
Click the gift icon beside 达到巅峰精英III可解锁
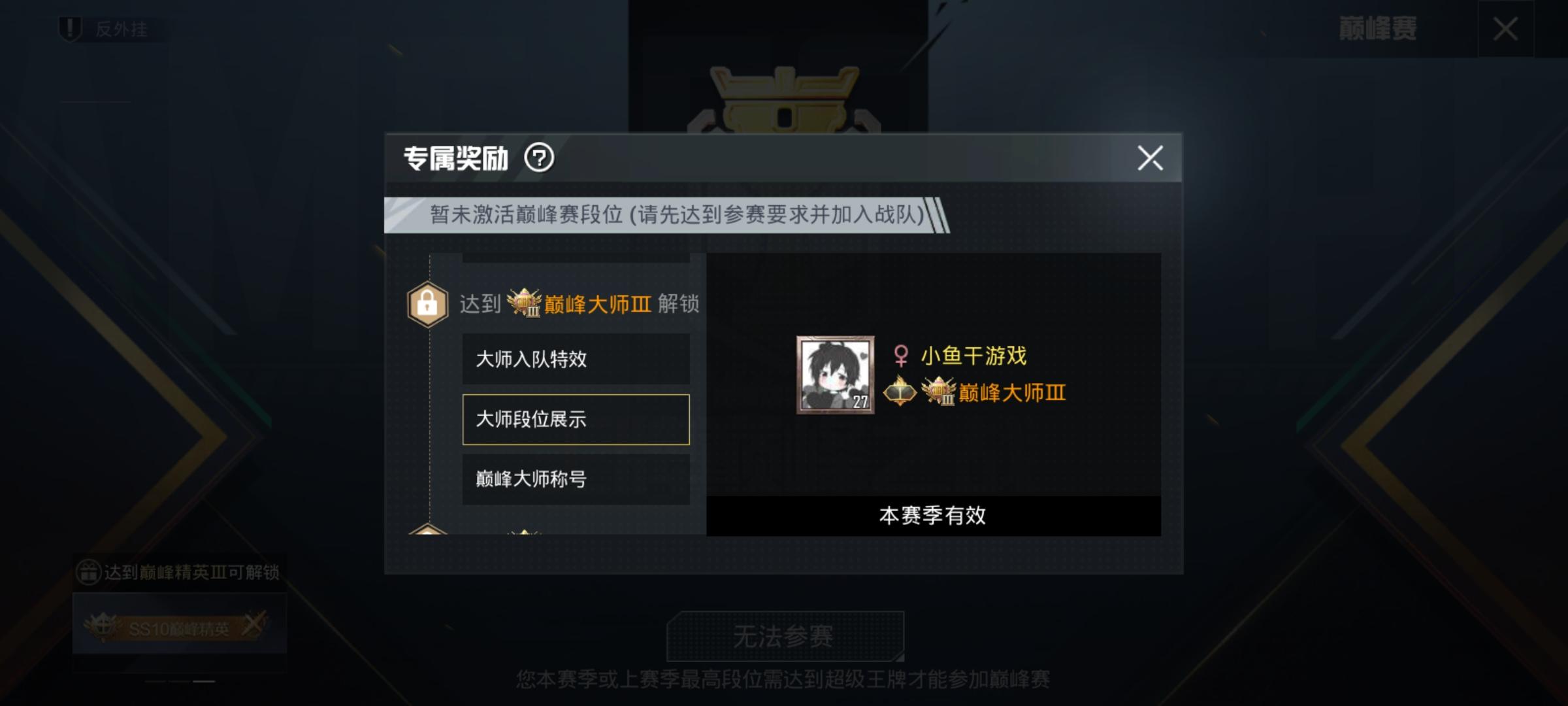88,572
